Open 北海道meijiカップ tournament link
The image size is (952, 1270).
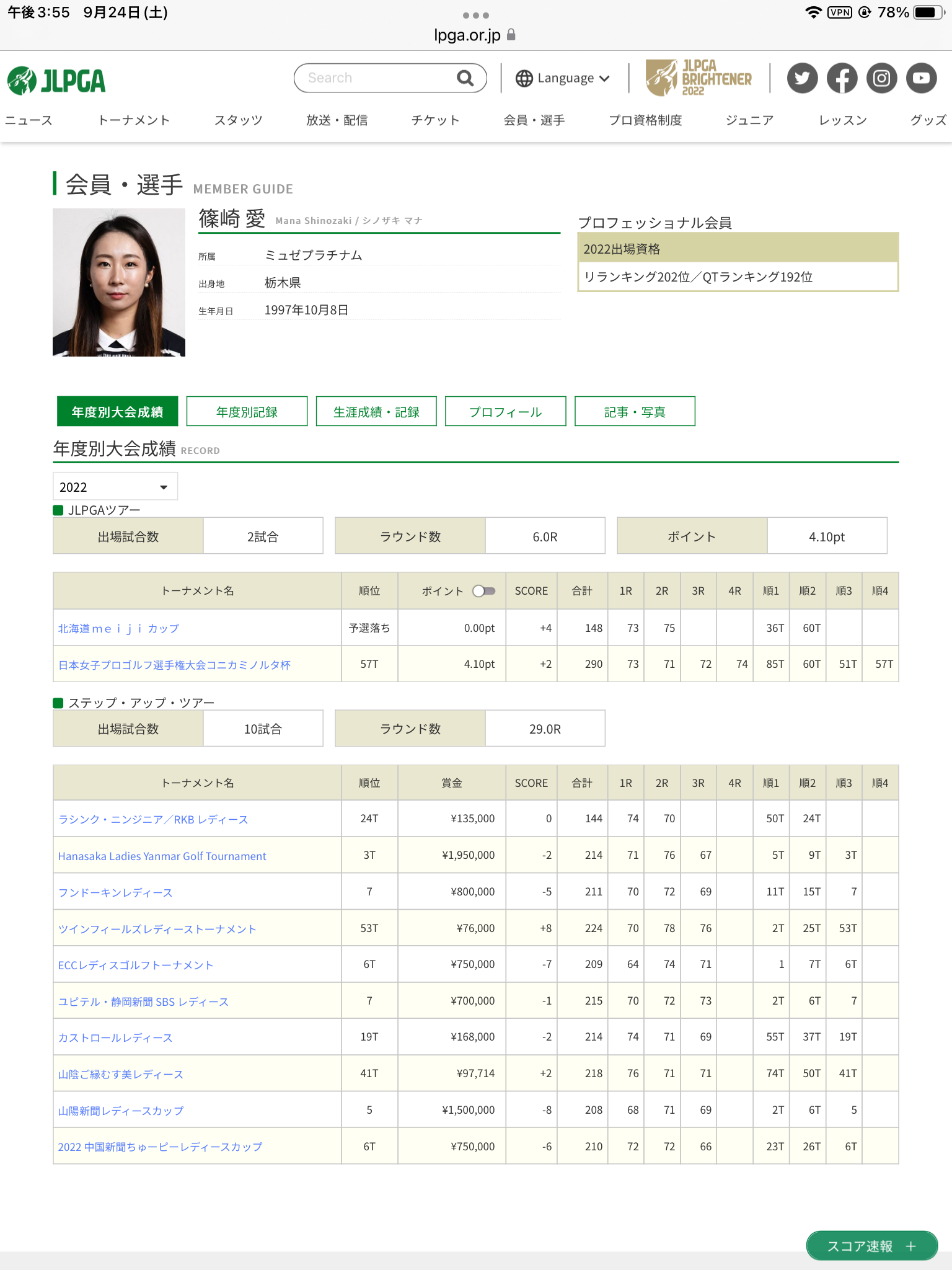[118, 629]
